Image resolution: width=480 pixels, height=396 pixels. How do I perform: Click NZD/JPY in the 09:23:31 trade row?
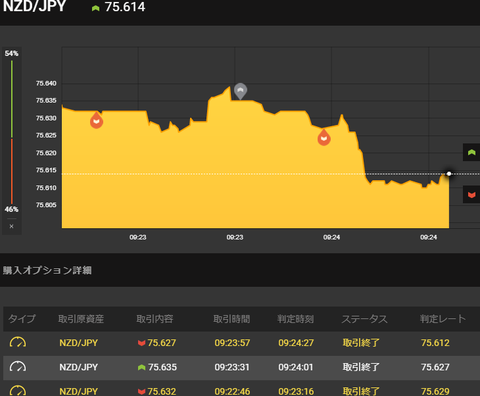tap(79, 367)
